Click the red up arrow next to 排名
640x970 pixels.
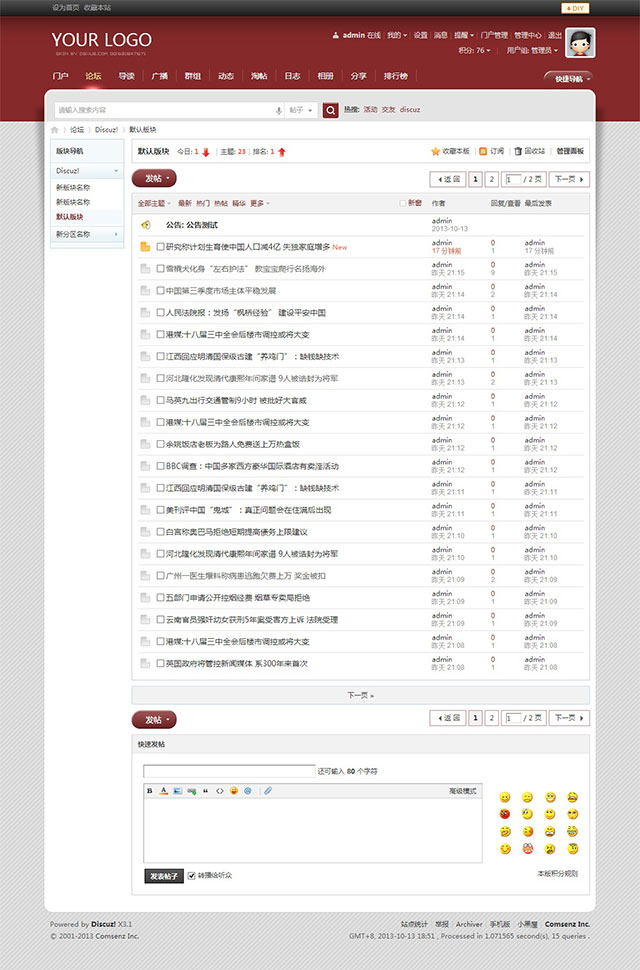pos(282,152)
